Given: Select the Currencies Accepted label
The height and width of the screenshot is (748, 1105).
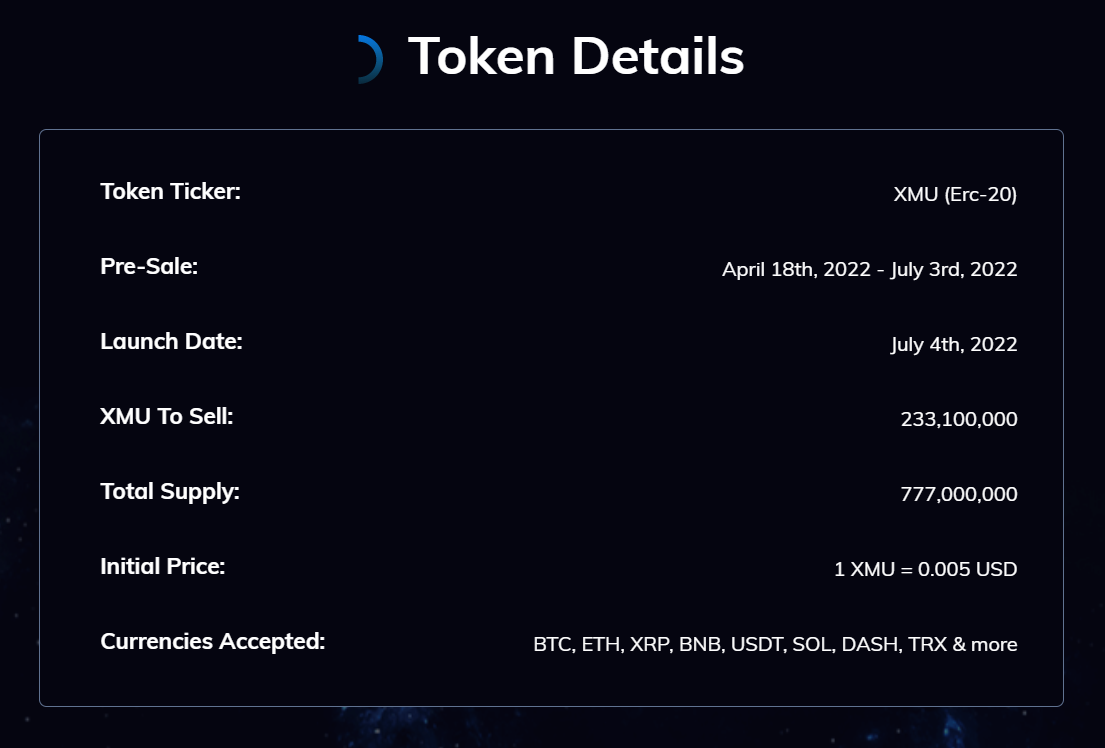Looking at the screenshot, I should pos(213,641).
